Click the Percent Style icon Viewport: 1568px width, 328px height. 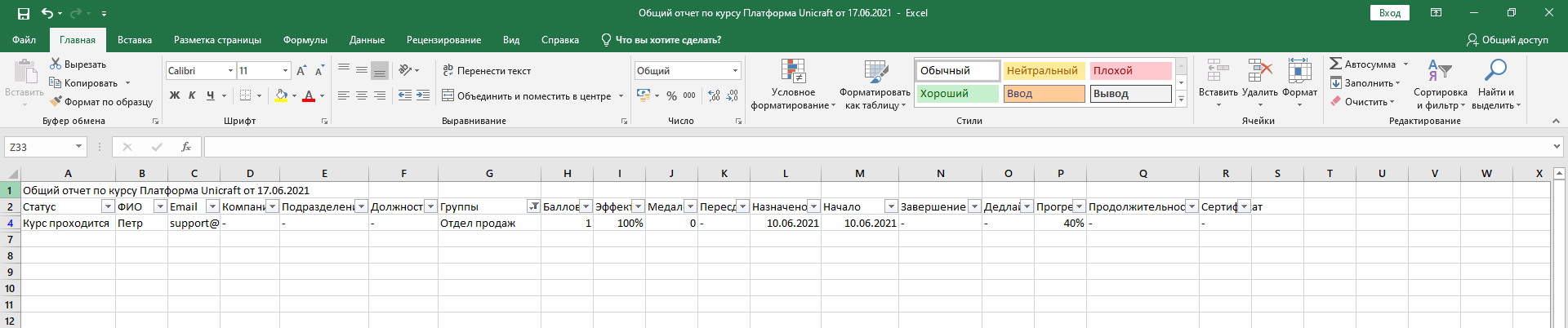pos(671,95)
